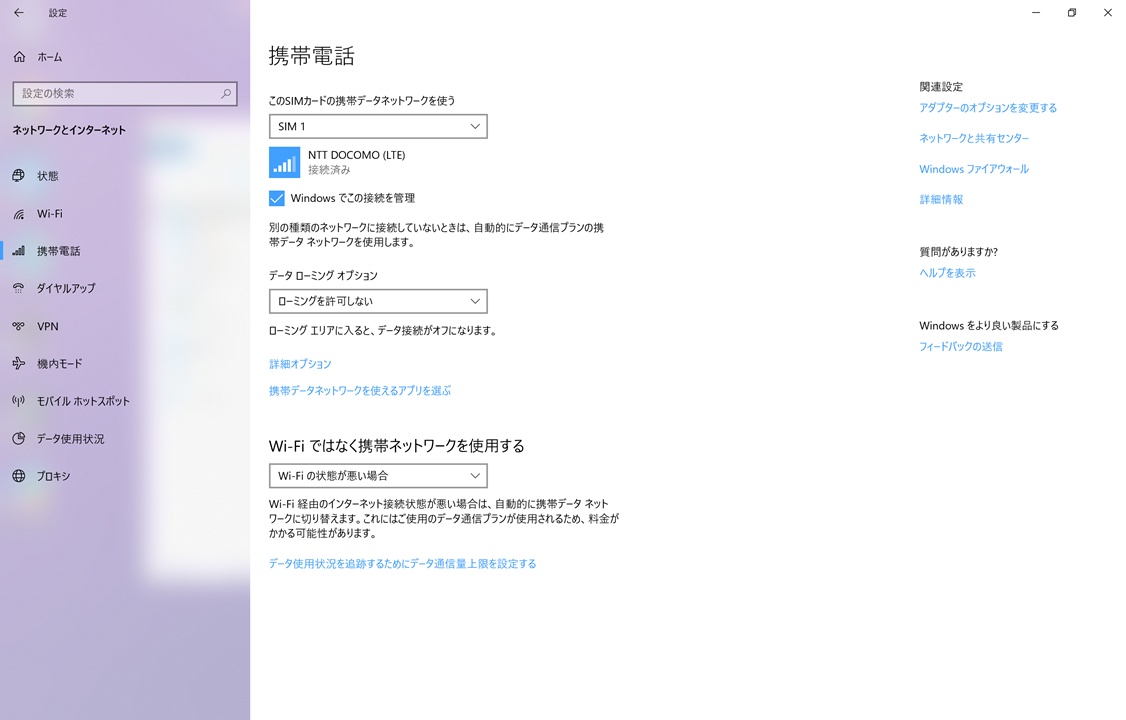Click データ通信量上限を設定する link
This screenshot has width=1126, height=720.
tap(402, 564)
